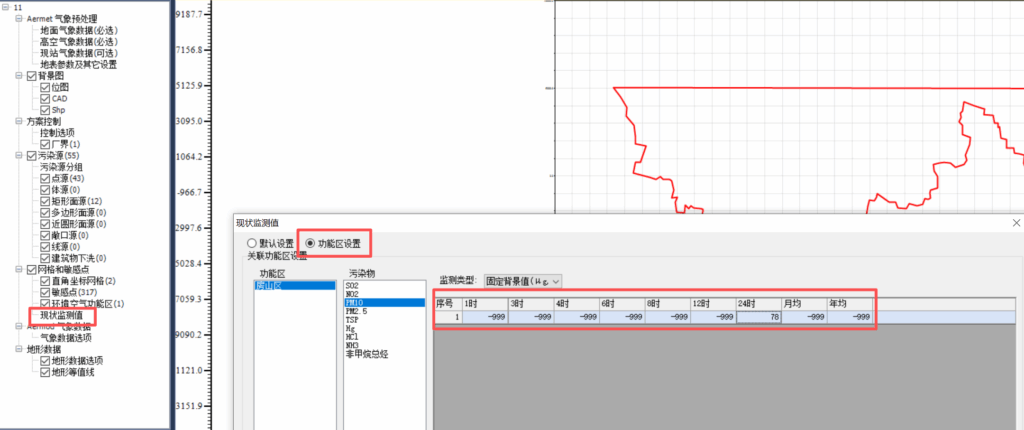Select 地表参数及其它设置 in the tree

[78, 64]
